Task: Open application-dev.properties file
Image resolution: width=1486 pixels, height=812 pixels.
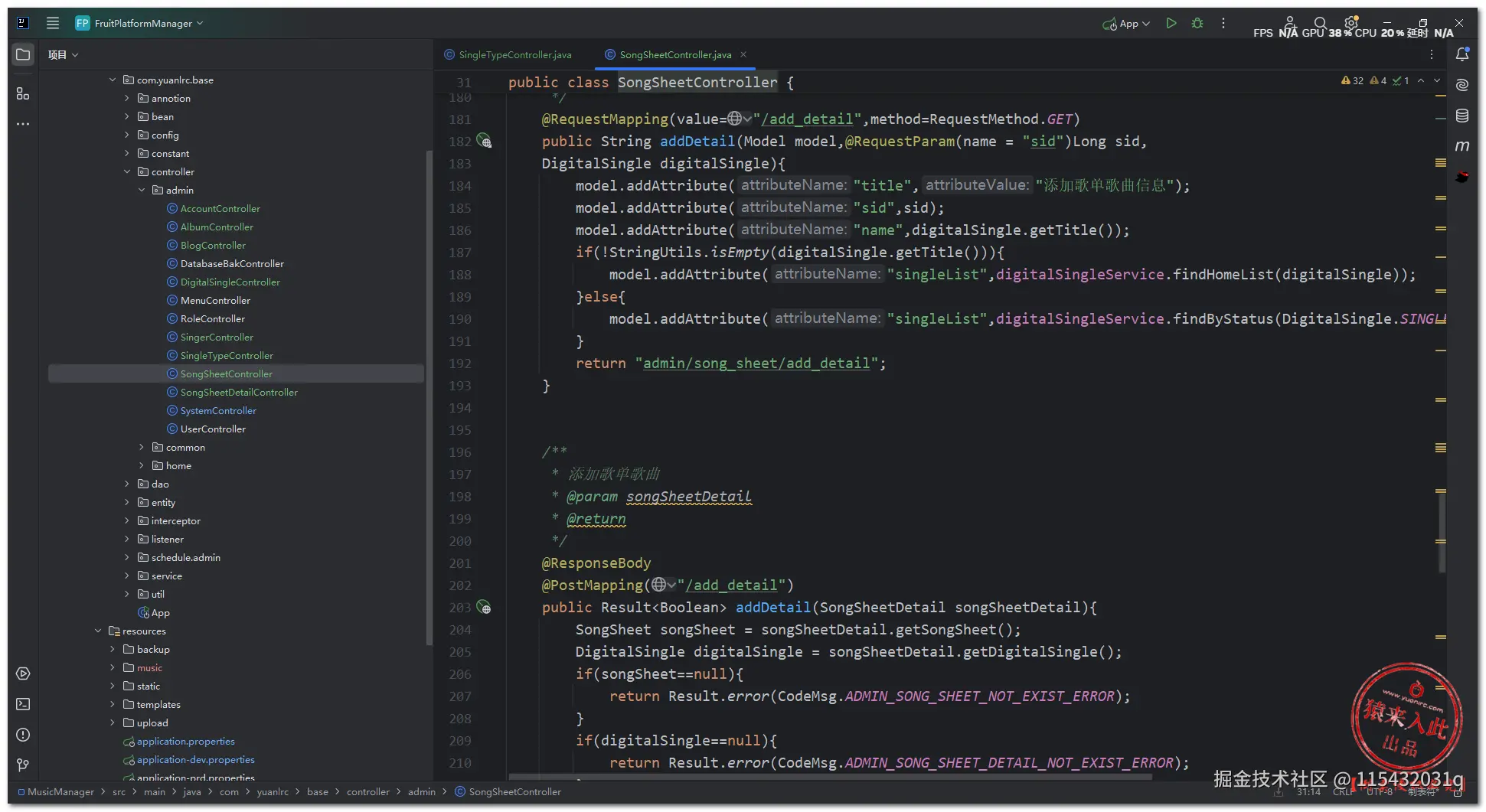Action: [195, 759]
